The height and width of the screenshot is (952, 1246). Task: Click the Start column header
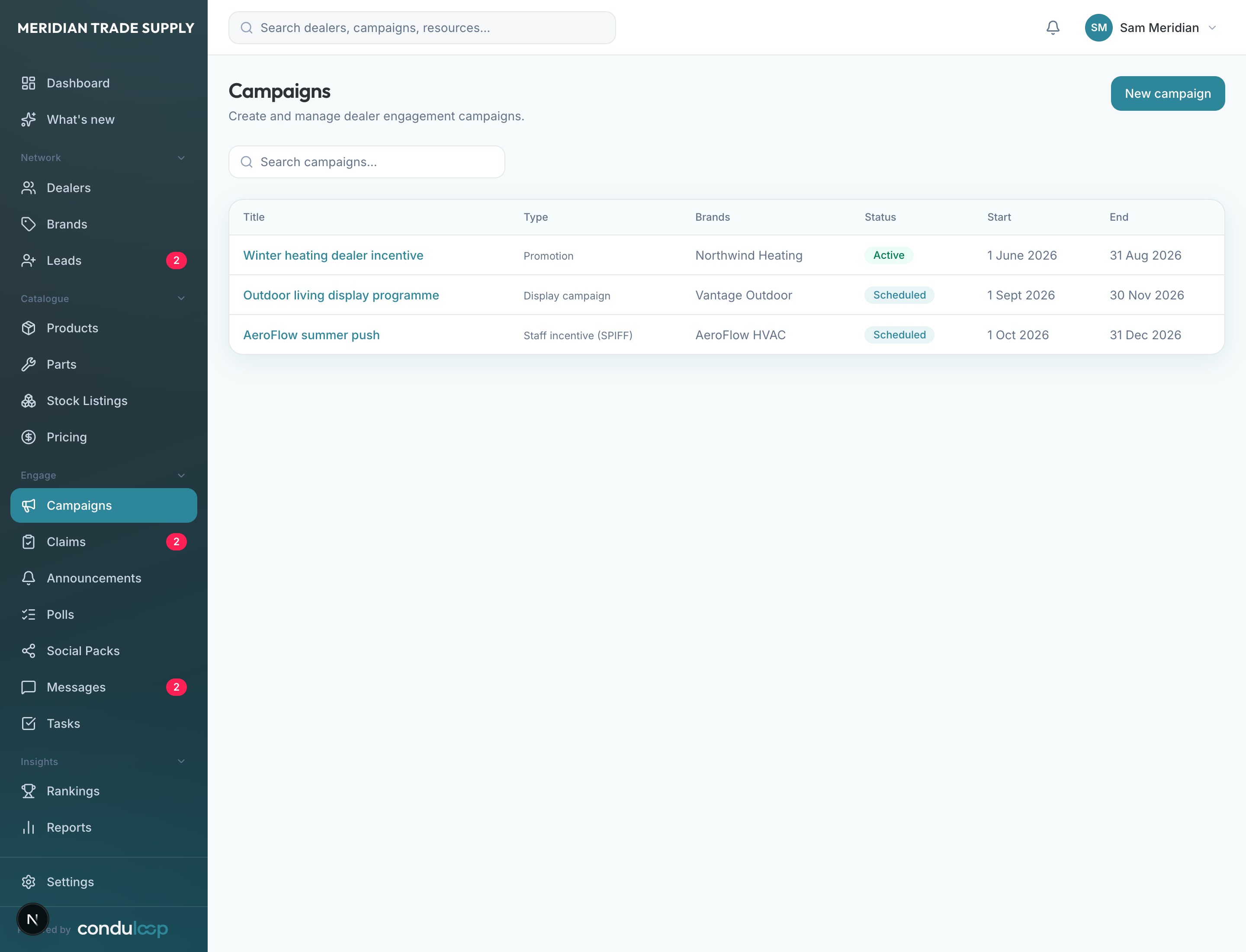tap(999, 217)
